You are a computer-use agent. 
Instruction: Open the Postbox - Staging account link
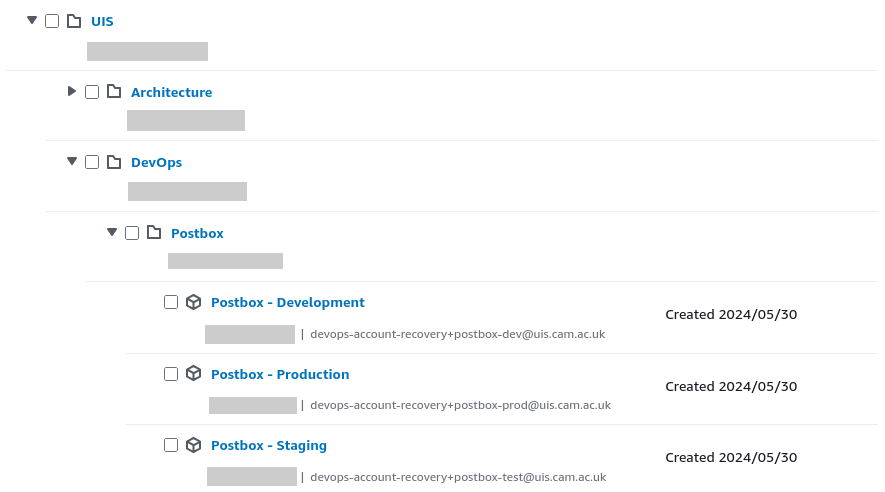[x=269, y=446]
